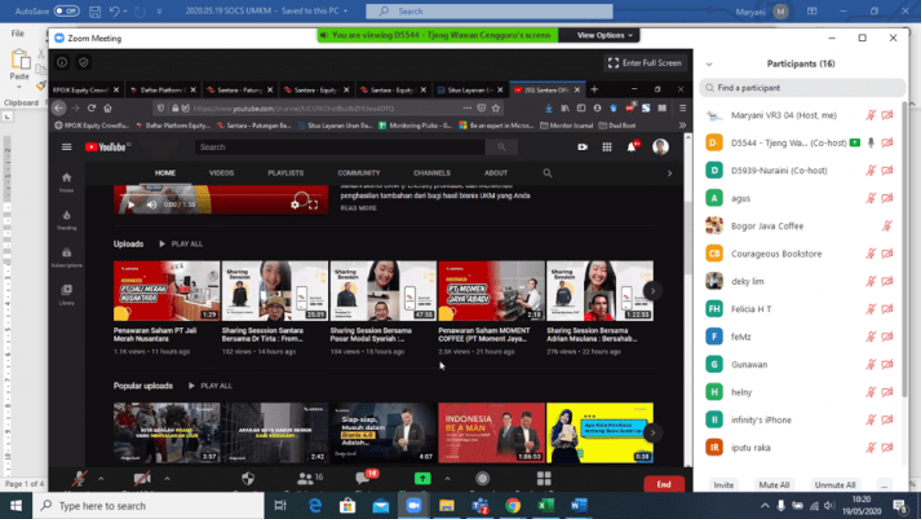Viewport: 922px width, 520px height.
Task: Click the Enter Full Screen button
Action: coord(645,63)
